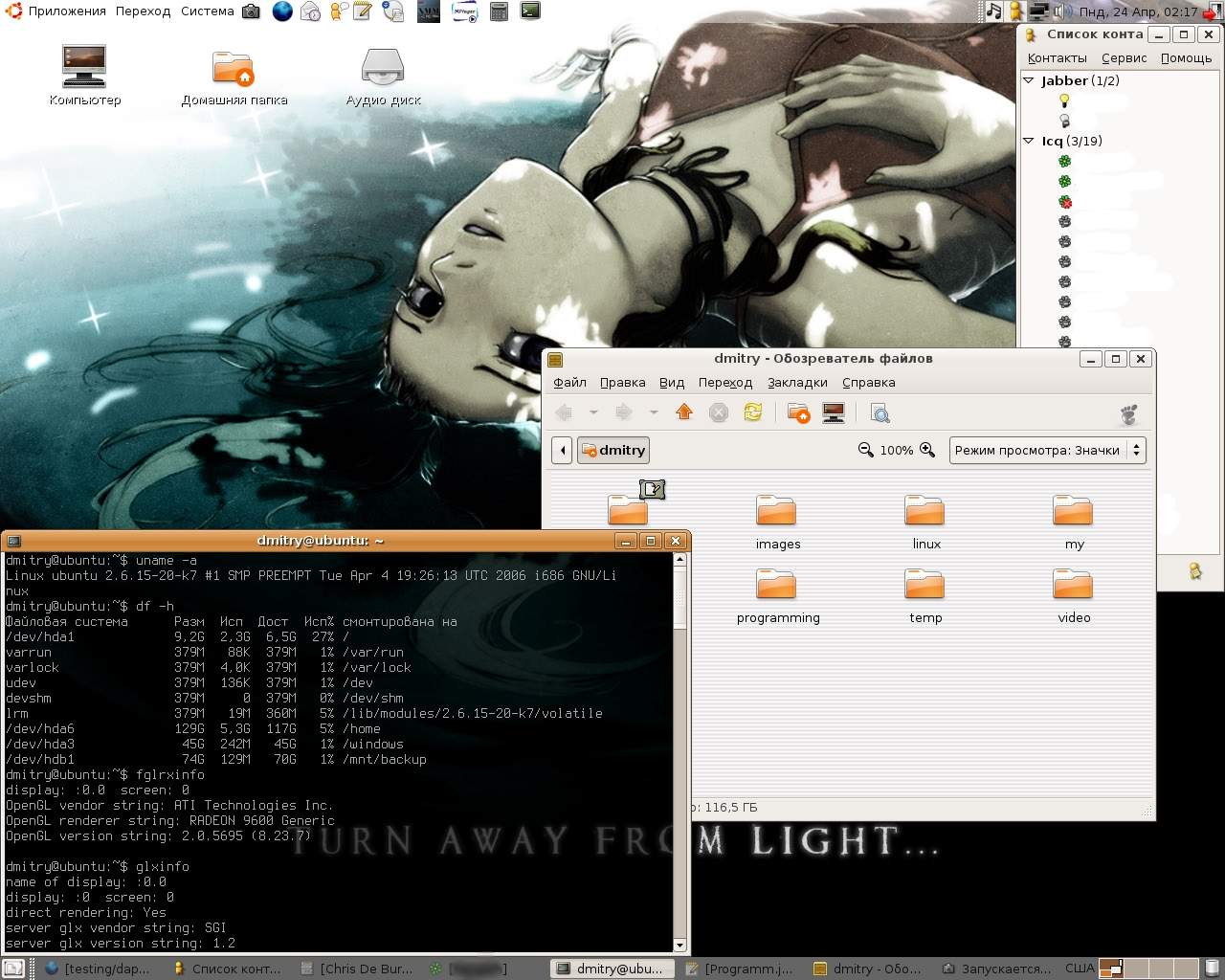Open the Back history dropdown arrow
1225x980 pixels.
[593, 412]
